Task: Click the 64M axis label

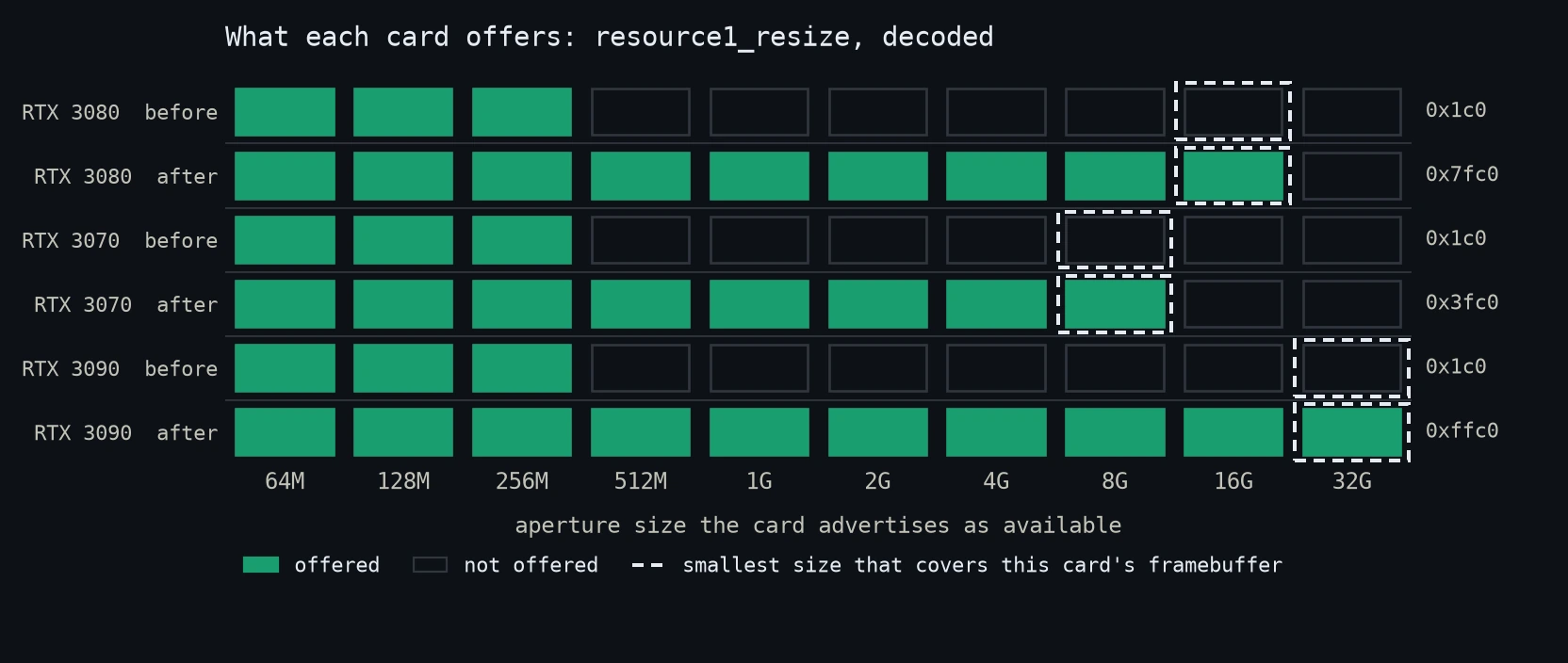Action: point(285,481)
